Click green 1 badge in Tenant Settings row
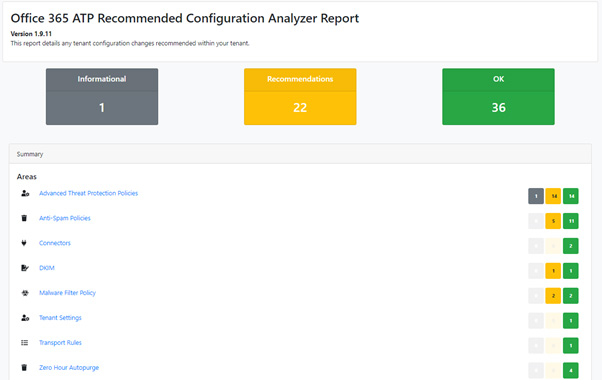The image size is (602, 380). pos(571,321)
